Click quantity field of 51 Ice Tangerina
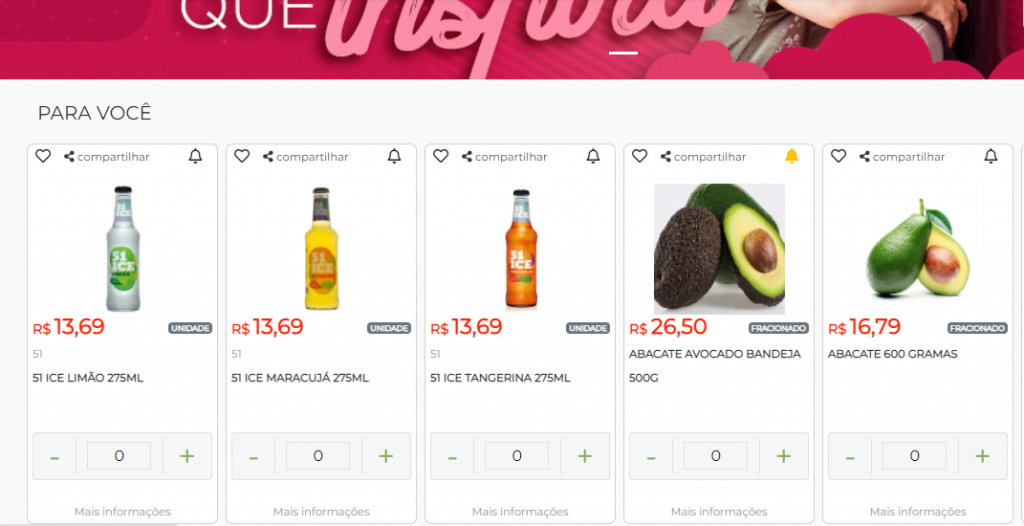This screenshot has height=526, width=1024. [517, 455]
